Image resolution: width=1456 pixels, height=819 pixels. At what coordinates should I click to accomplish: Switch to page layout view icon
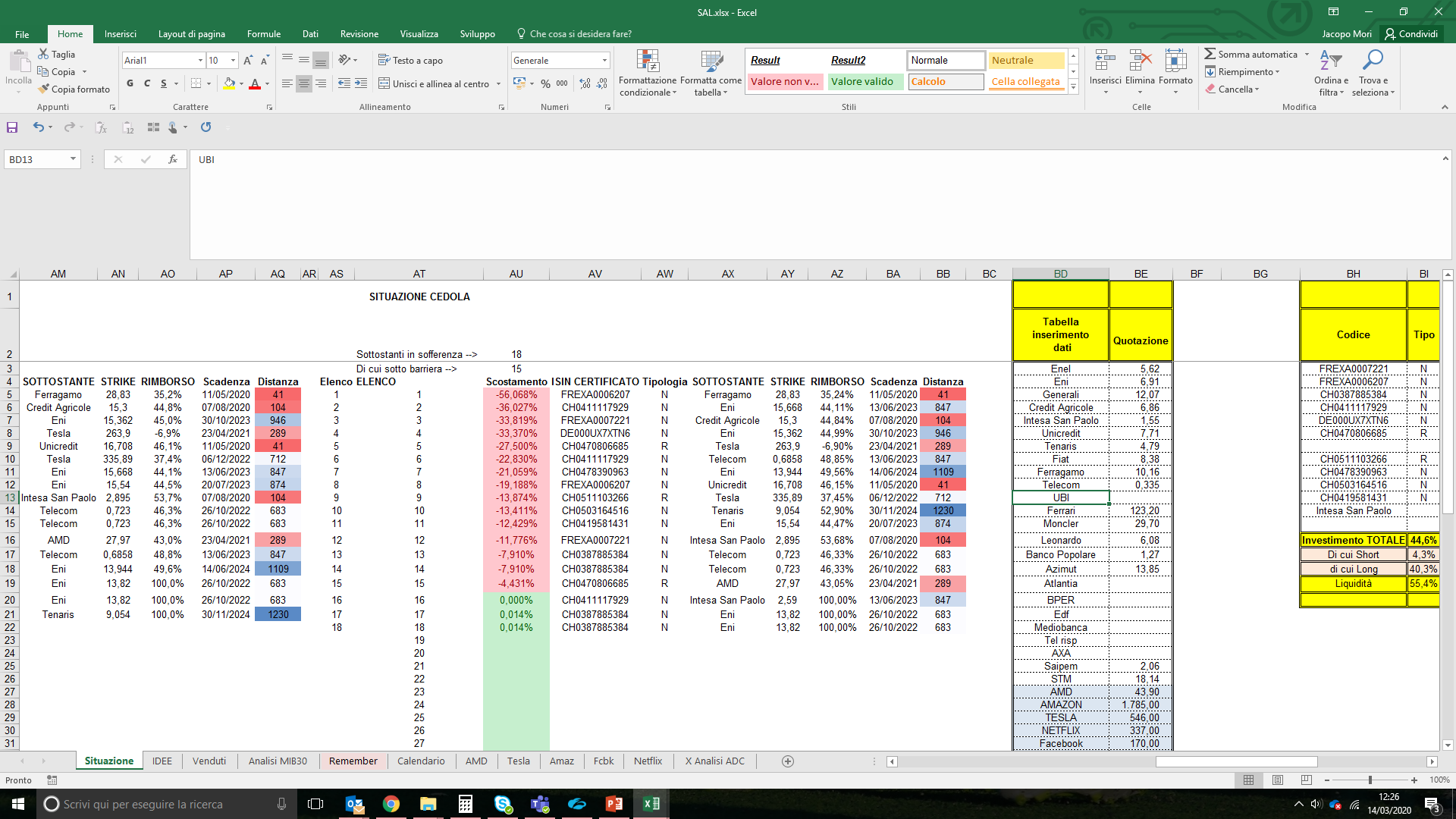pos(1278,780)
